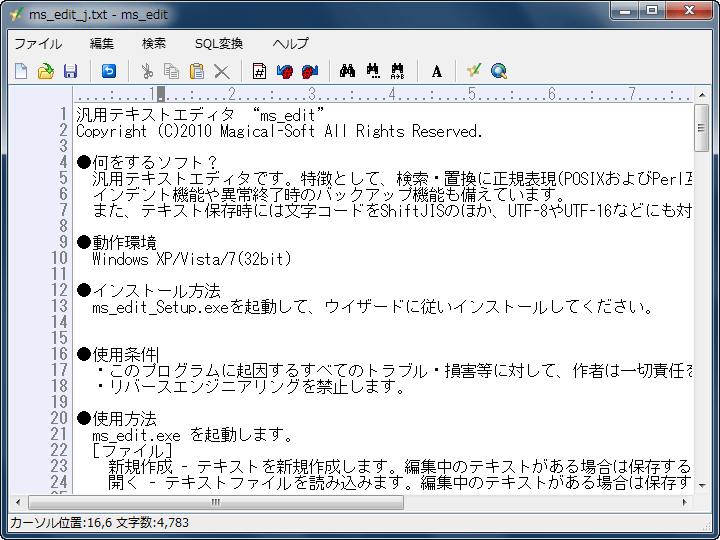720x540 pixels.
Task: Click the 新規作成 line in the text
Action: (399, 467)
